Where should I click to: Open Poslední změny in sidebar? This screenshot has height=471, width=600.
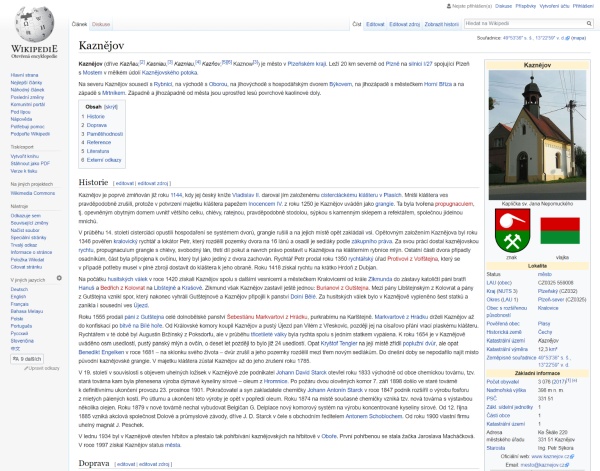point(27,97)
